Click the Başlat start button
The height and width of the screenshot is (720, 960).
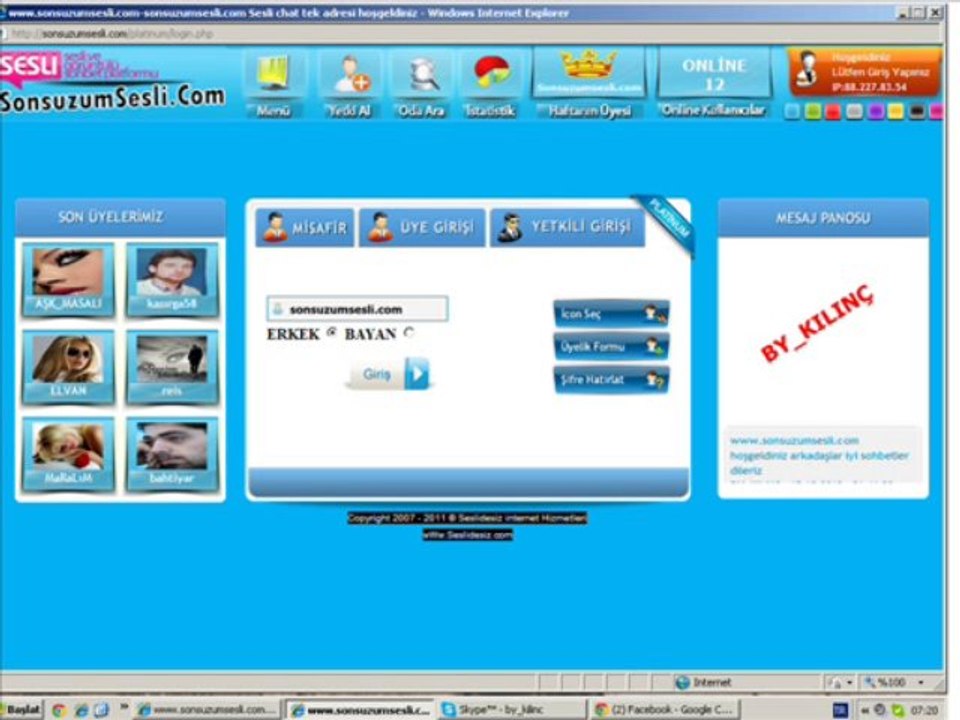pos(21,710)
